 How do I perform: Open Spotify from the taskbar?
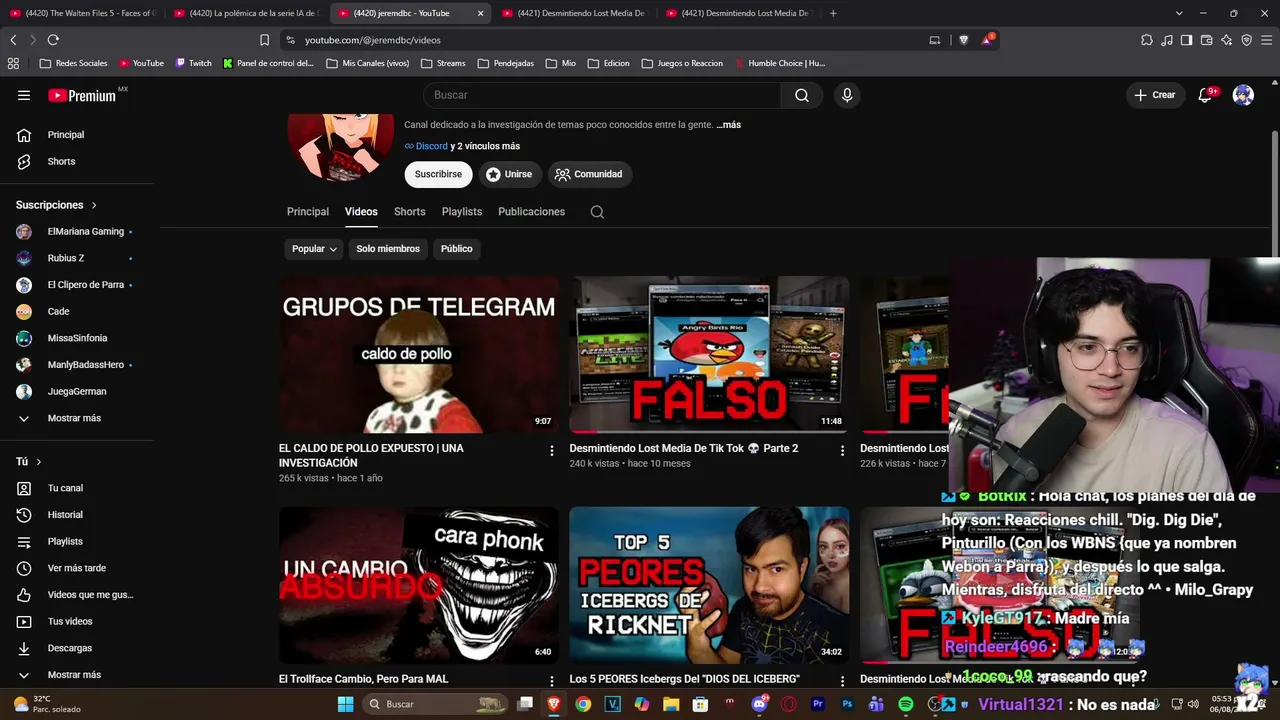pos(906,704)
